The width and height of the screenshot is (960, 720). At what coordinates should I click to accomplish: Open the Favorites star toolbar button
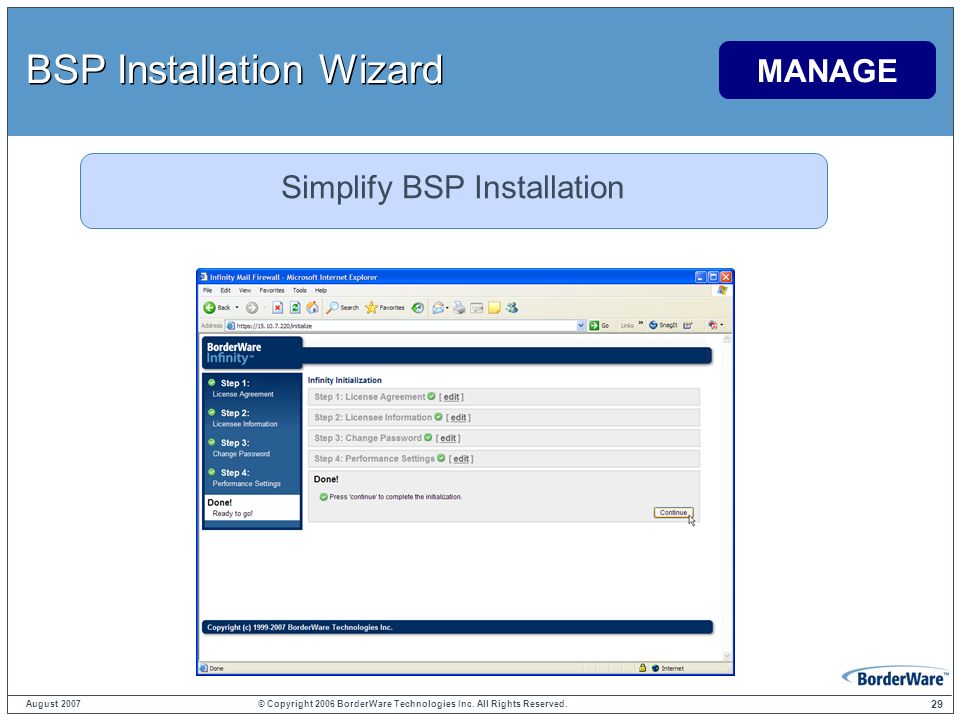pyautogui.click(x=384, y=307)
